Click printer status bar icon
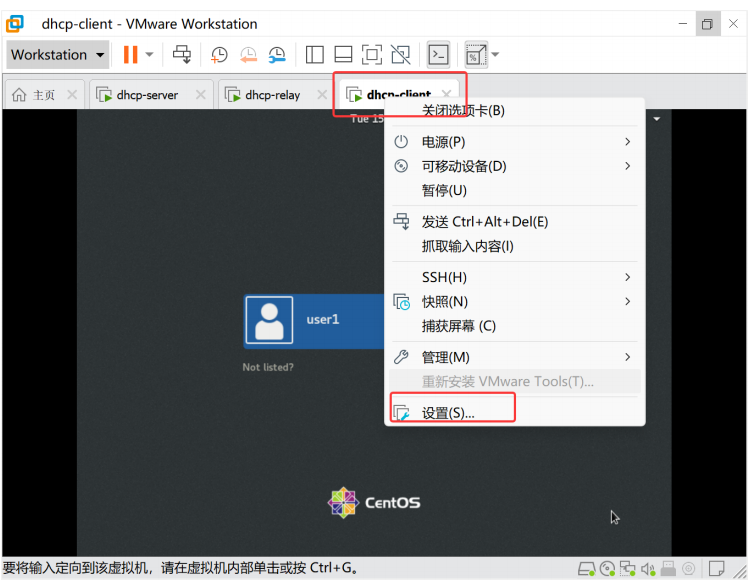Viewport: 752px width, 581px height. (x=668, y=569)
